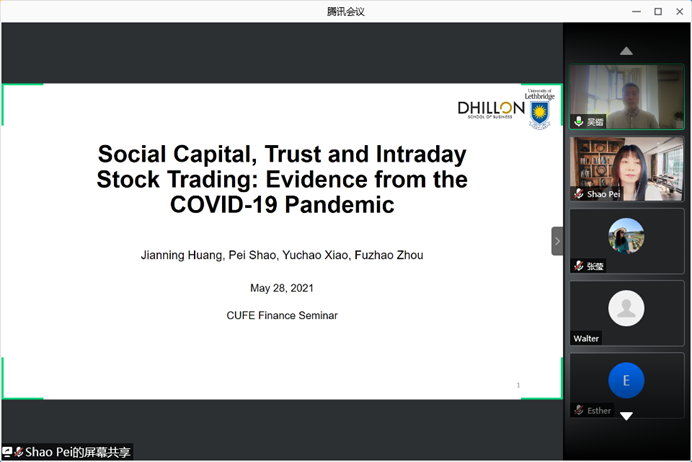
Task: Select Shao Pei's video thumbnail
Action: 627,168
